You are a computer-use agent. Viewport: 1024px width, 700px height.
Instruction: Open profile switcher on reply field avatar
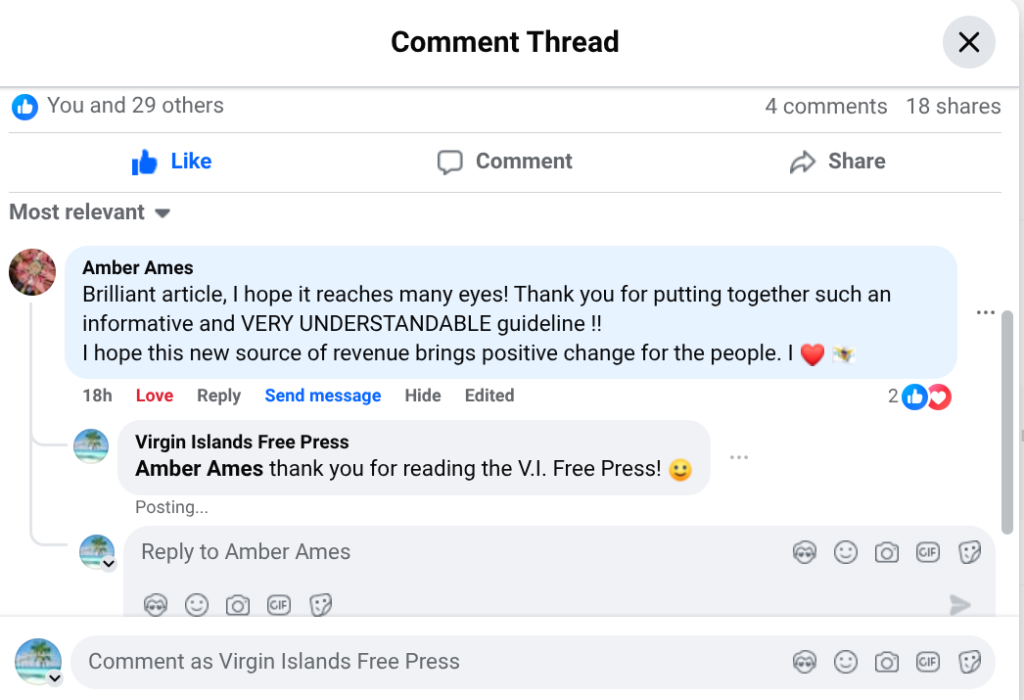[109, 564]
